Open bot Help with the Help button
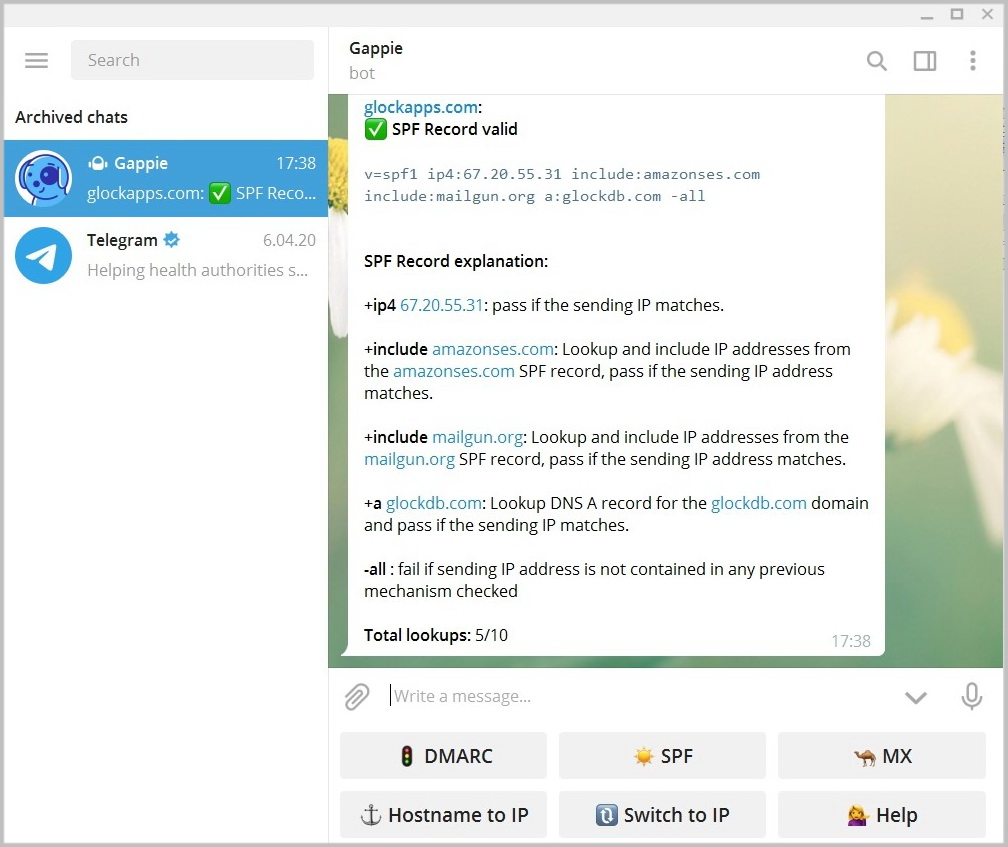This screenshot has height=847, width=1008. click(x=881, y=814)
